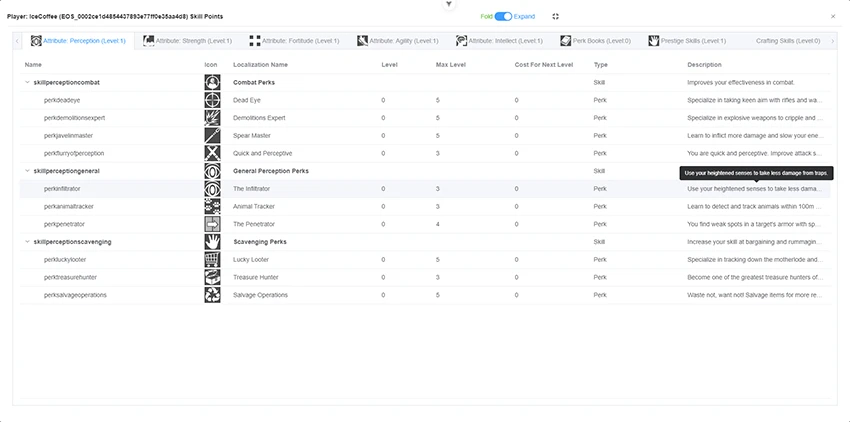The height and width of the screenshot is (422, 850).
Task: Click the Expand label text
Action: (524, 16)
